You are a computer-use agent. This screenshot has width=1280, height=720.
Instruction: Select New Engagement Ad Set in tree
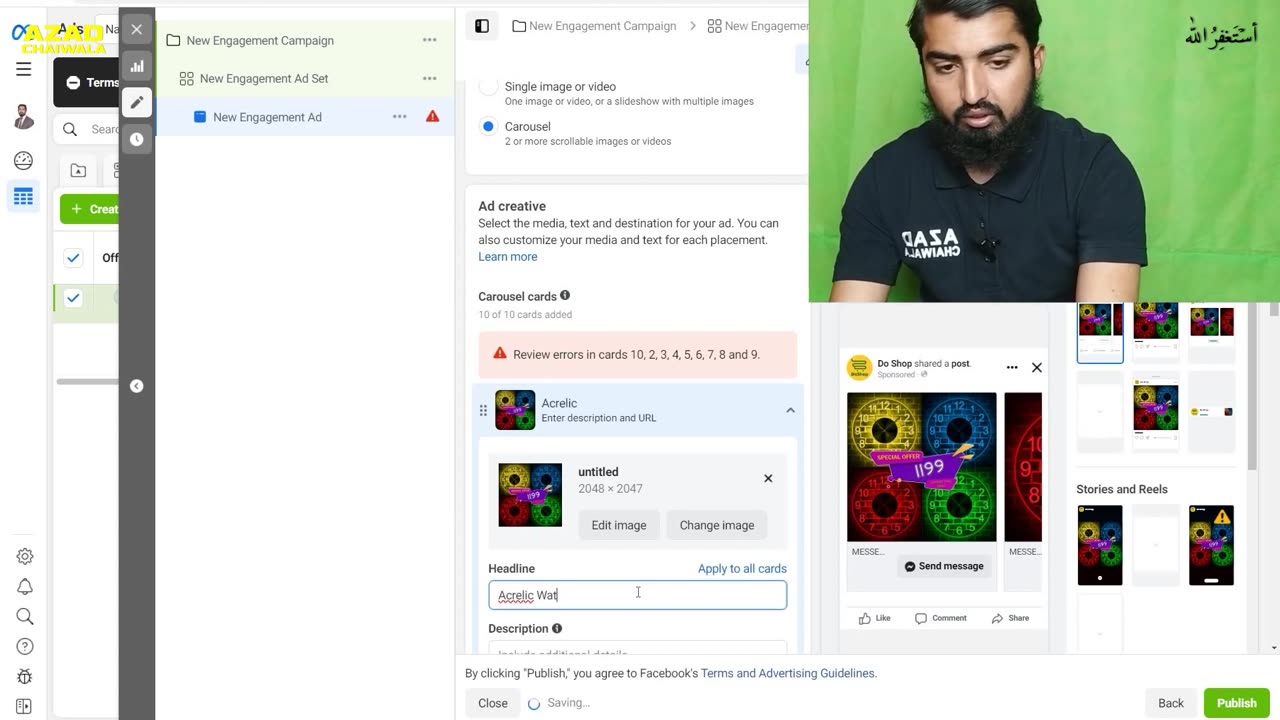[264, 78]
